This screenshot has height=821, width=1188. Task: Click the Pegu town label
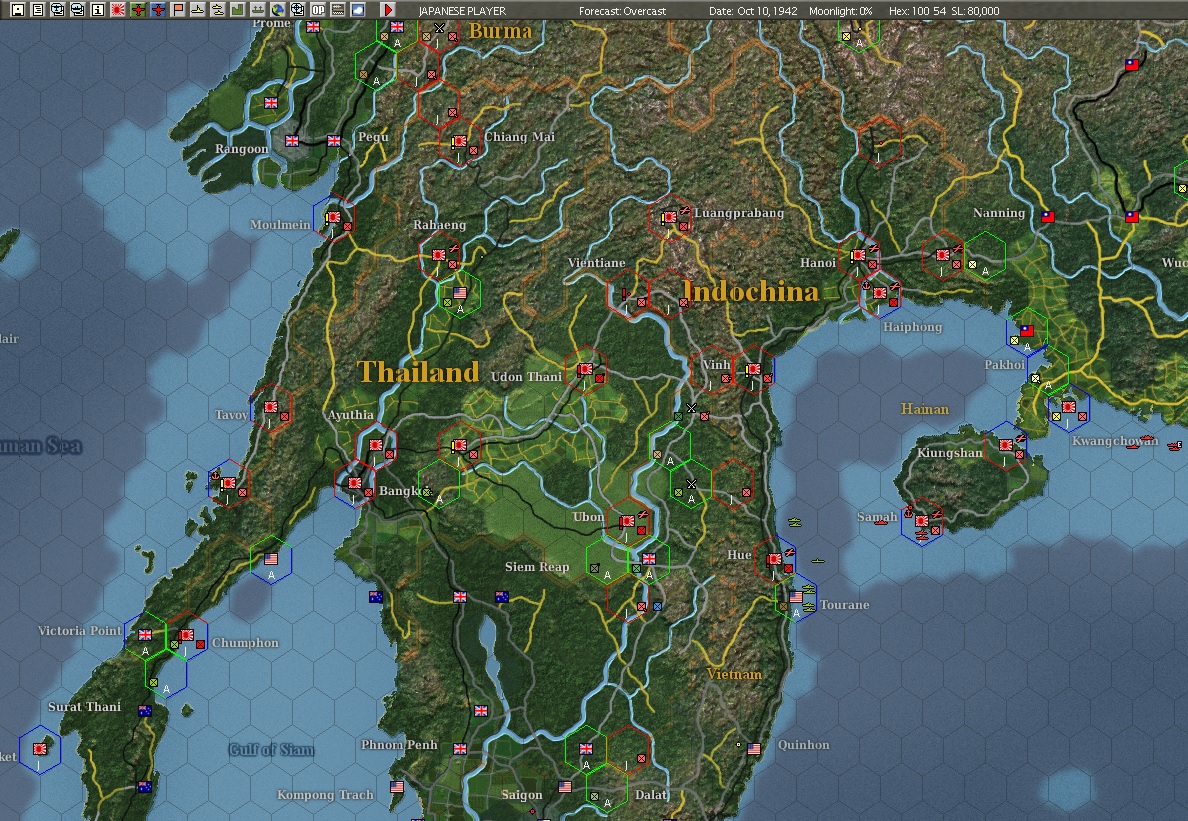374,137
